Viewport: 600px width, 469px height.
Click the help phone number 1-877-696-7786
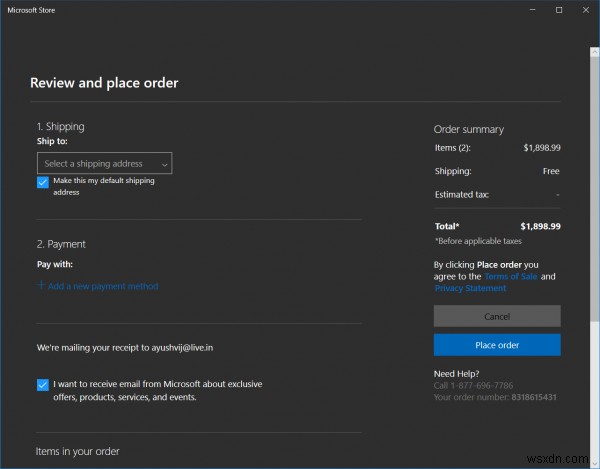click(482, 385)
